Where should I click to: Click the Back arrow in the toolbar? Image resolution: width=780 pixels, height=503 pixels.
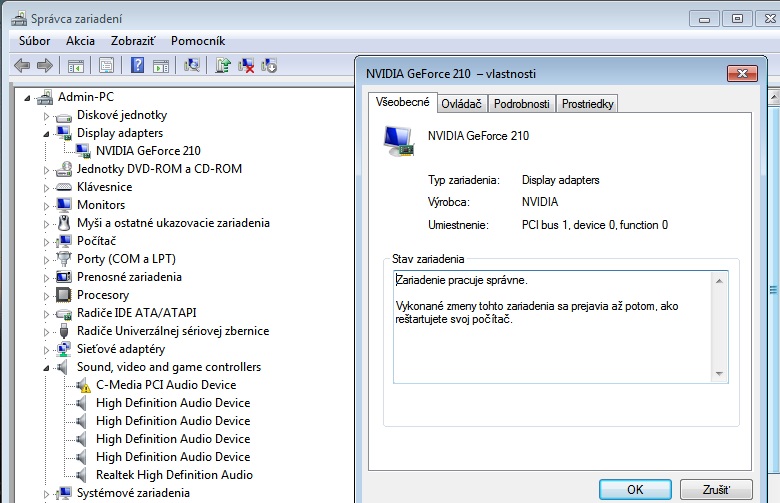22,65
